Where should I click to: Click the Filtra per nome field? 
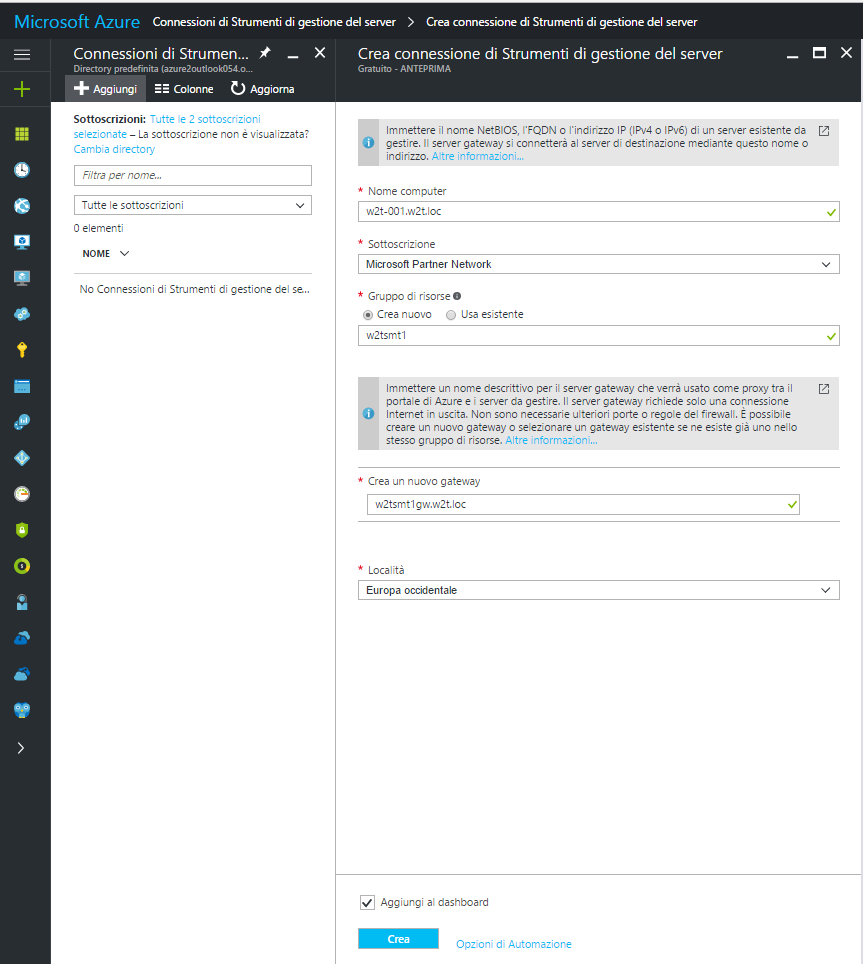[192, 176]
